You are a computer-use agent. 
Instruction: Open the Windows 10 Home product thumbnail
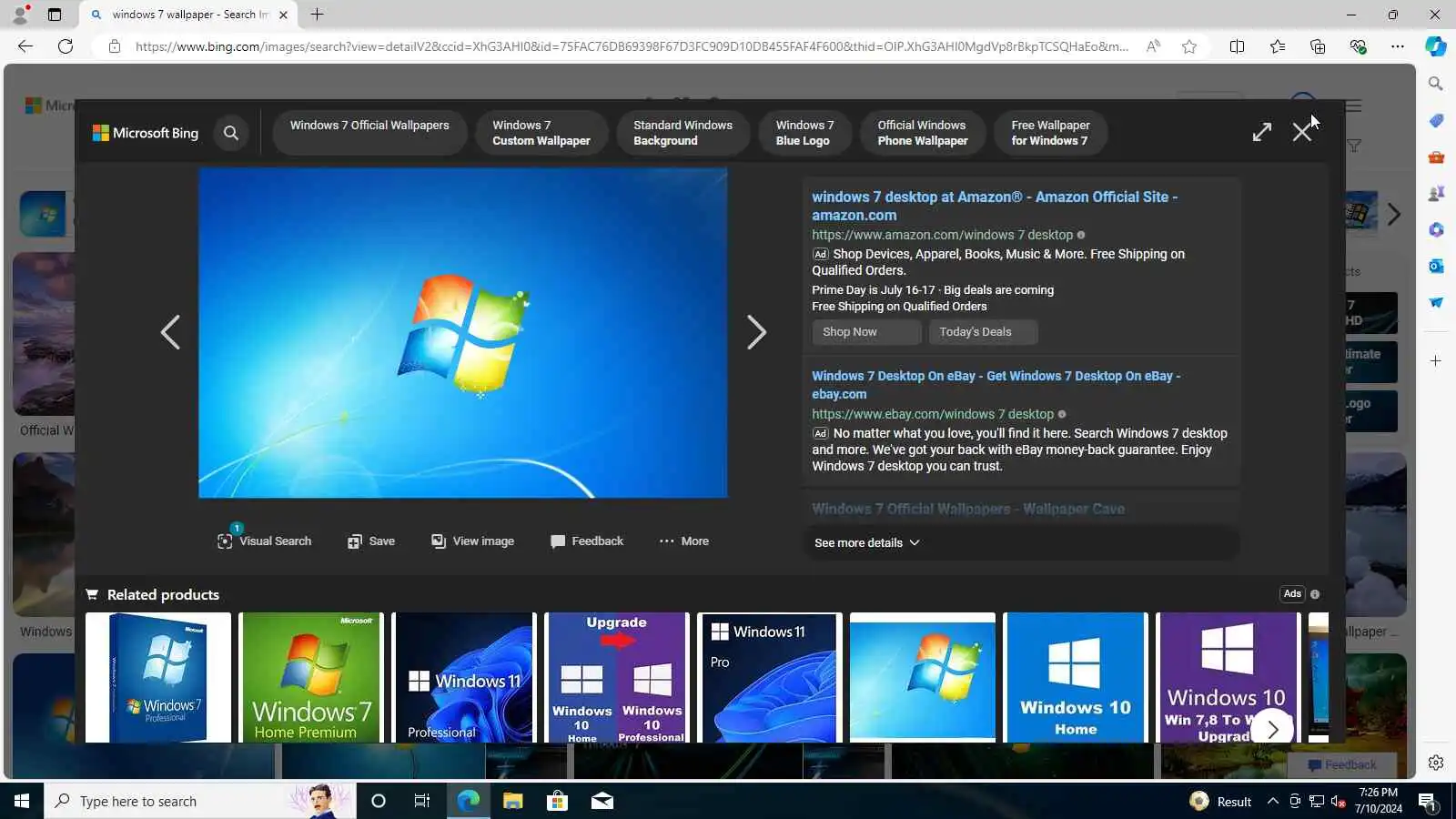(1076, 677)
